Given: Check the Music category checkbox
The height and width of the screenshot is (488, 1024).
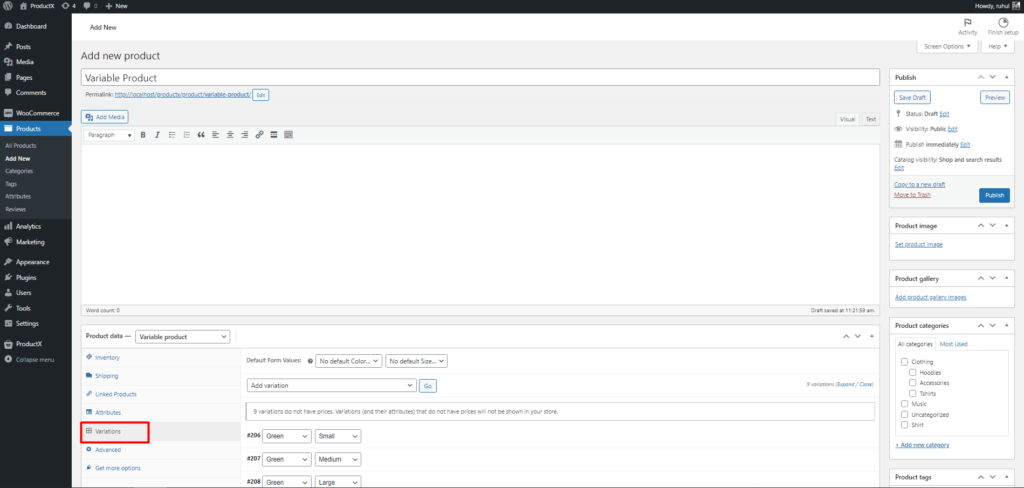Looking at the screenshot, I should coord(904,404).
